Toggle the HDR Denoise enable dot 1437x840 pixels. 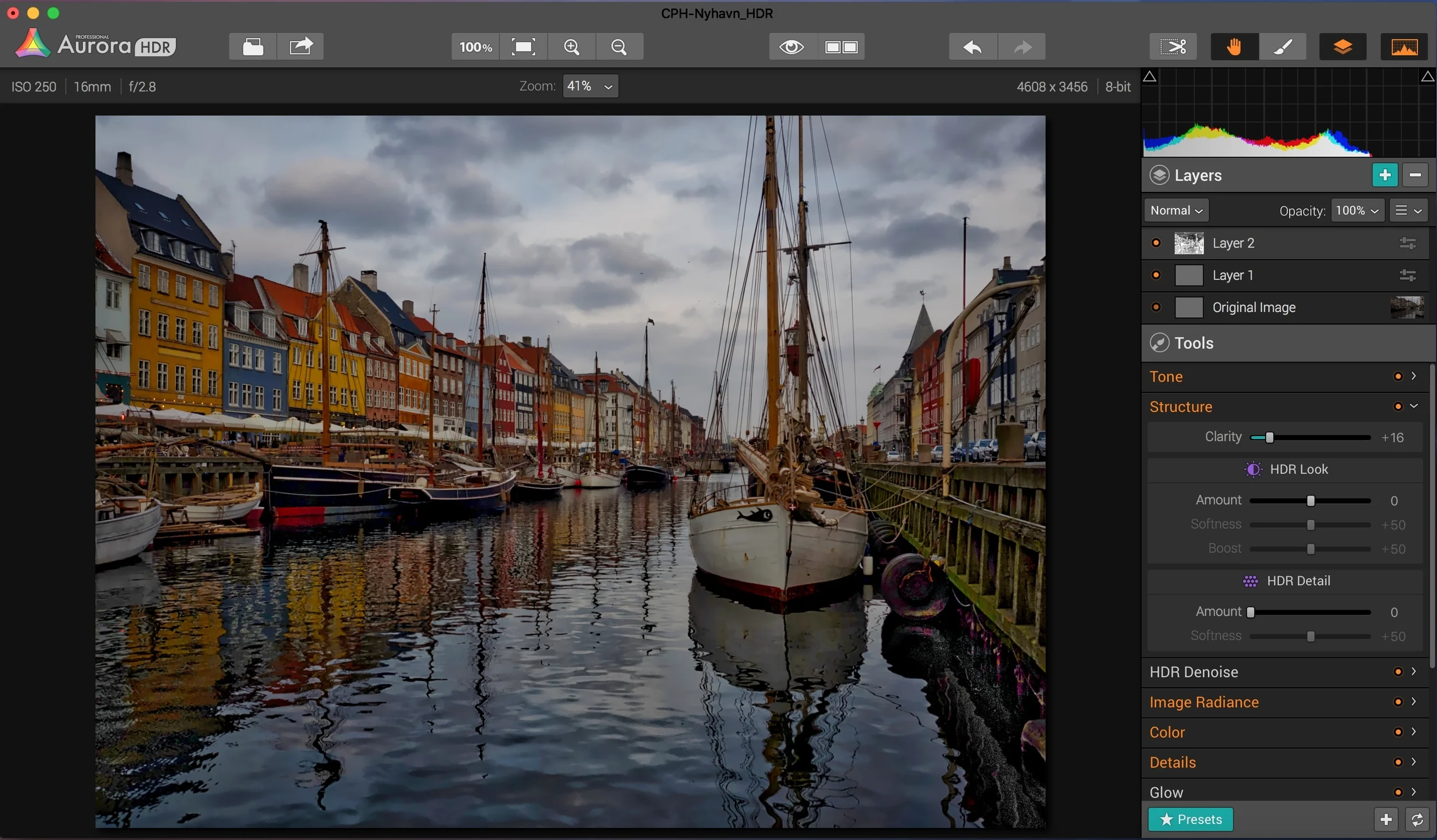[x=1398, y=672]
